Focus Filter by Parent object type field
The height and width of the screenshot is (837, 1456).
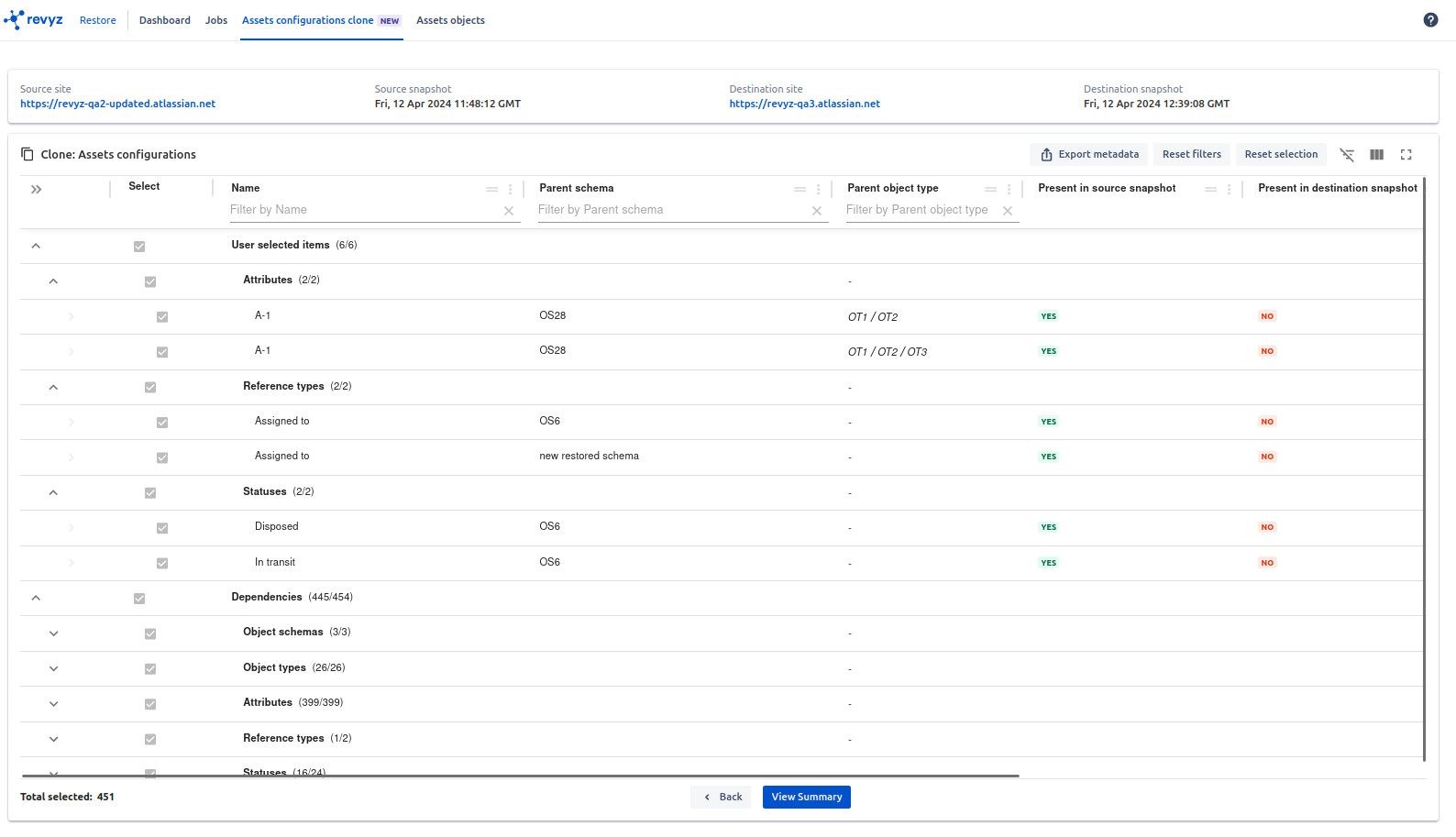(x=921, y=210)
